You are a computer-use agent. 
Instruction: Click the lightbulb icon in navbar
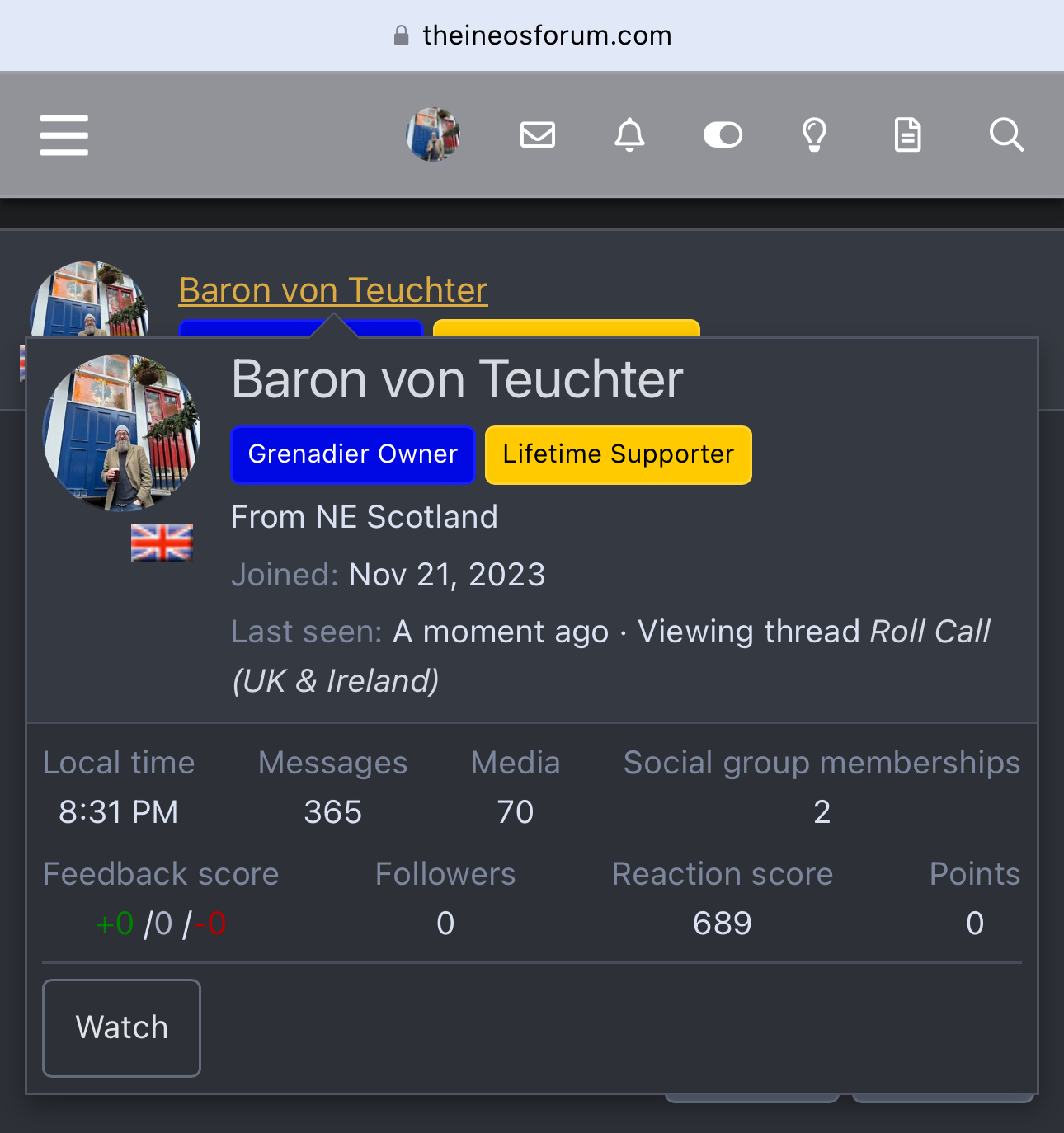pos(815,134)
